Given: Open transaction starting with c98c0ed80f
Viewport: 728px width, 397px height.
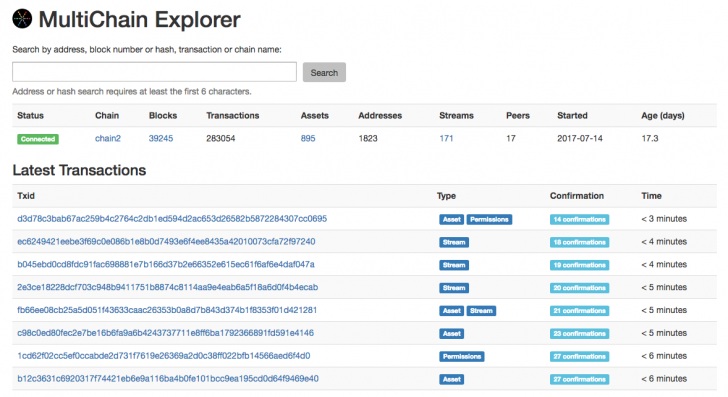Looking at the screenshot, I should (165, 333).
